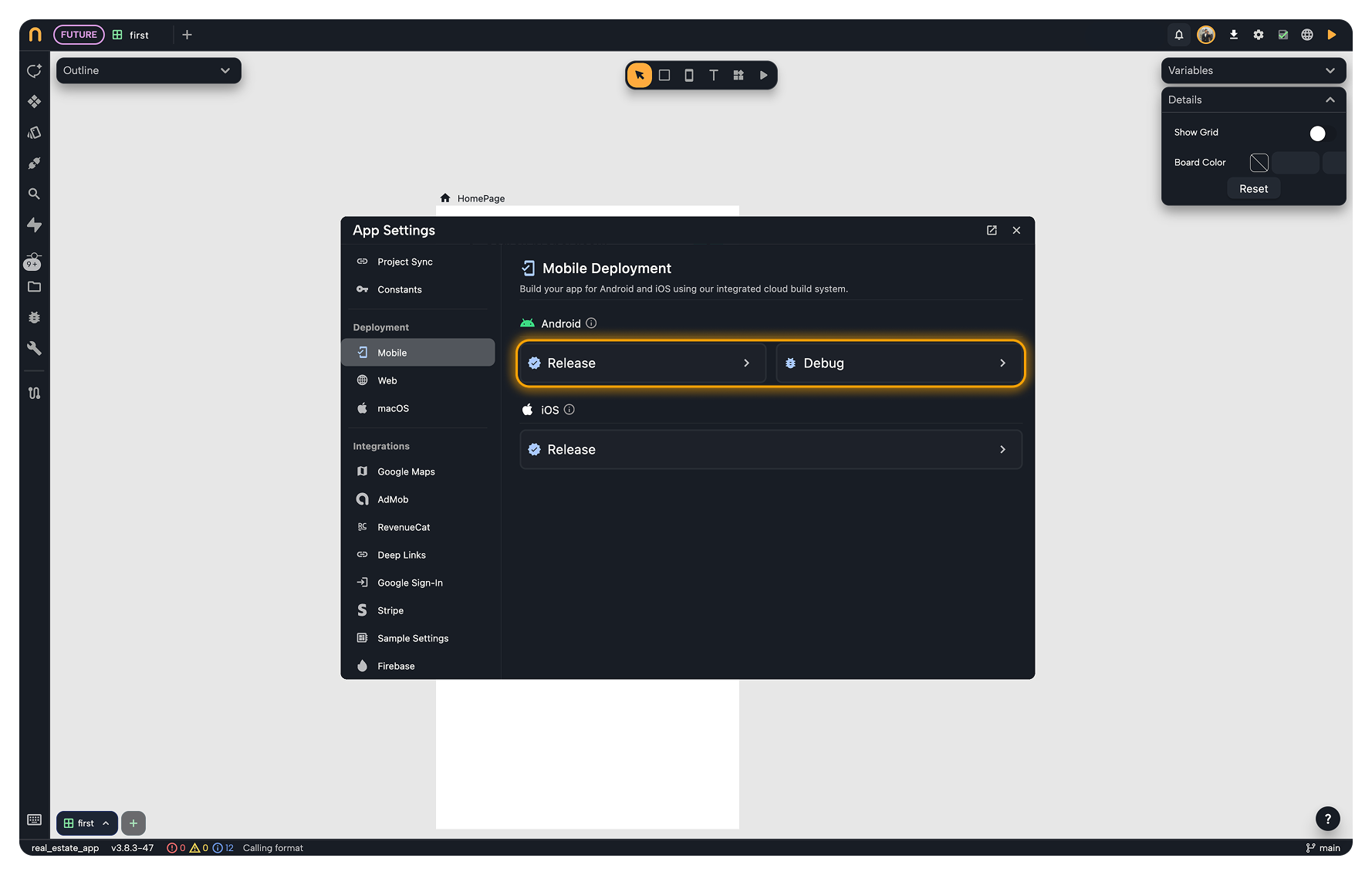This screenshot has height=875, width=1372.
Task: Click the download icon in top bar
Action: [1234, 35]
